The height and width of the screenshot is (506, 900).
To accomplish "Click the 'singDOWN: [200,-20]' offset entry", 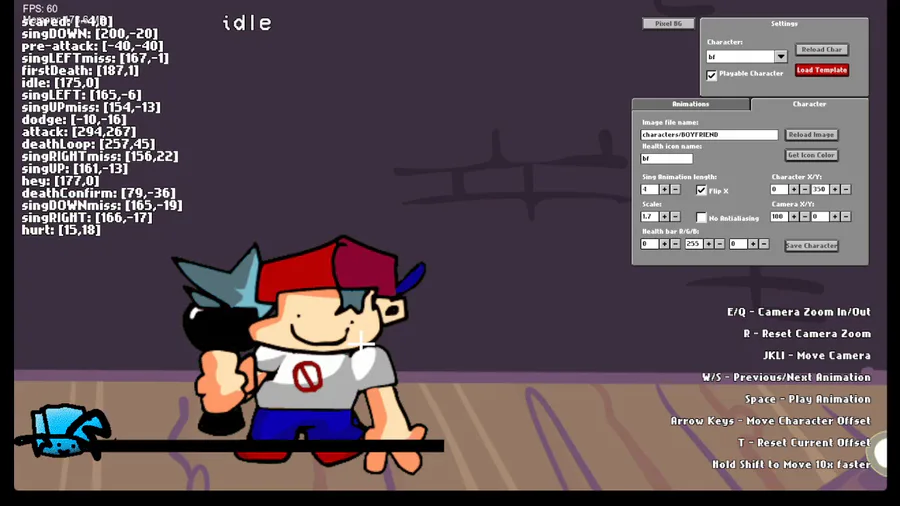I will pos(90,34).
